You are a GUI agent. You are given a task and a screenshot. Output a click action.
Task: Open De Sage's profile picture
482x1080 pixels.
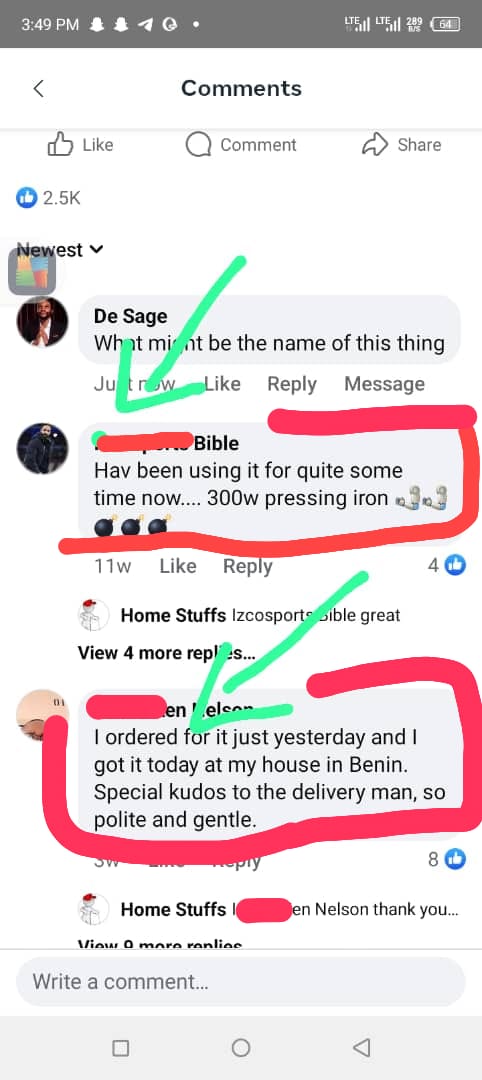coord(43,322)
